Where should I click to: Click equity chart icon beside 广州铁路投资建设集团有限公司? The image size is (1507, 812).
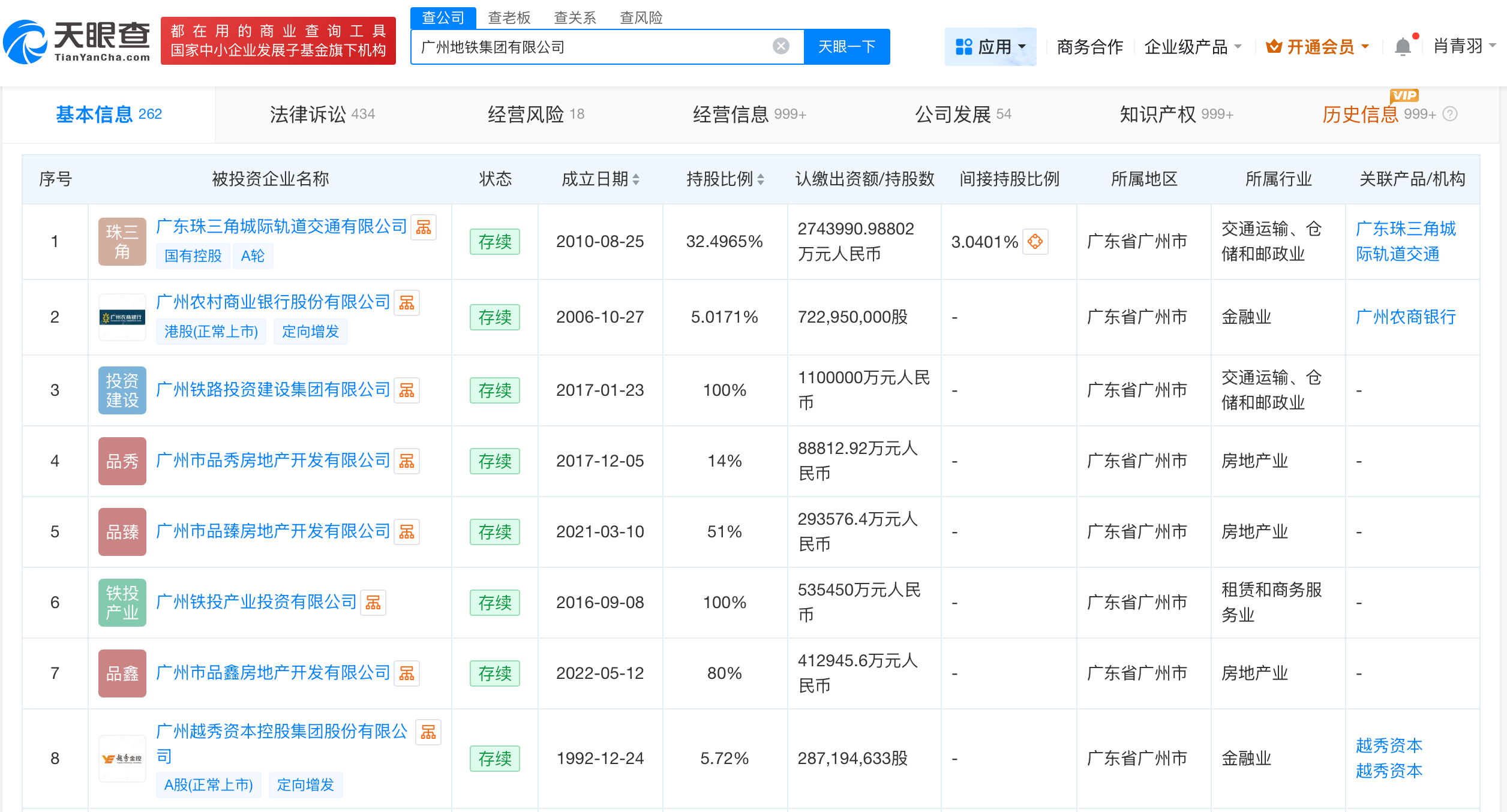407,390
